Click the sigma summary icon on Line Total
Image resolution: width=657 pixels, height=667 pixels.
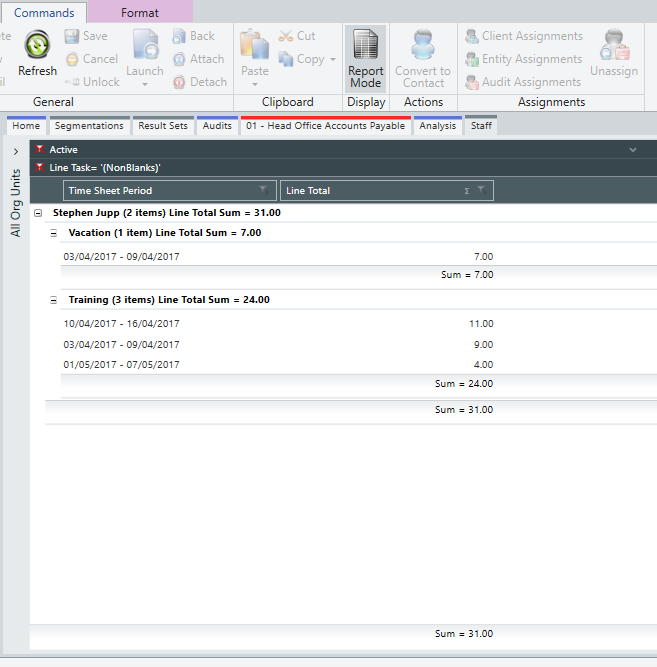point(467,191)
